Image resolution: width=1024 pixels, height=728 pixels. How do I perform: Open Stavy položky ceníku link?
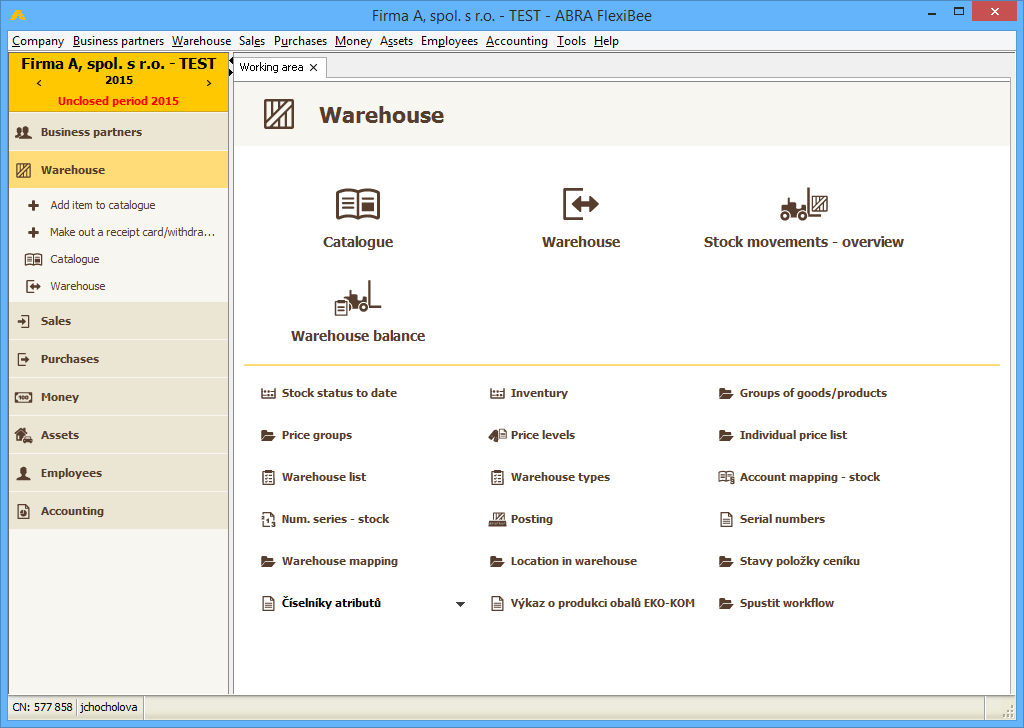(x=799, y=561)
